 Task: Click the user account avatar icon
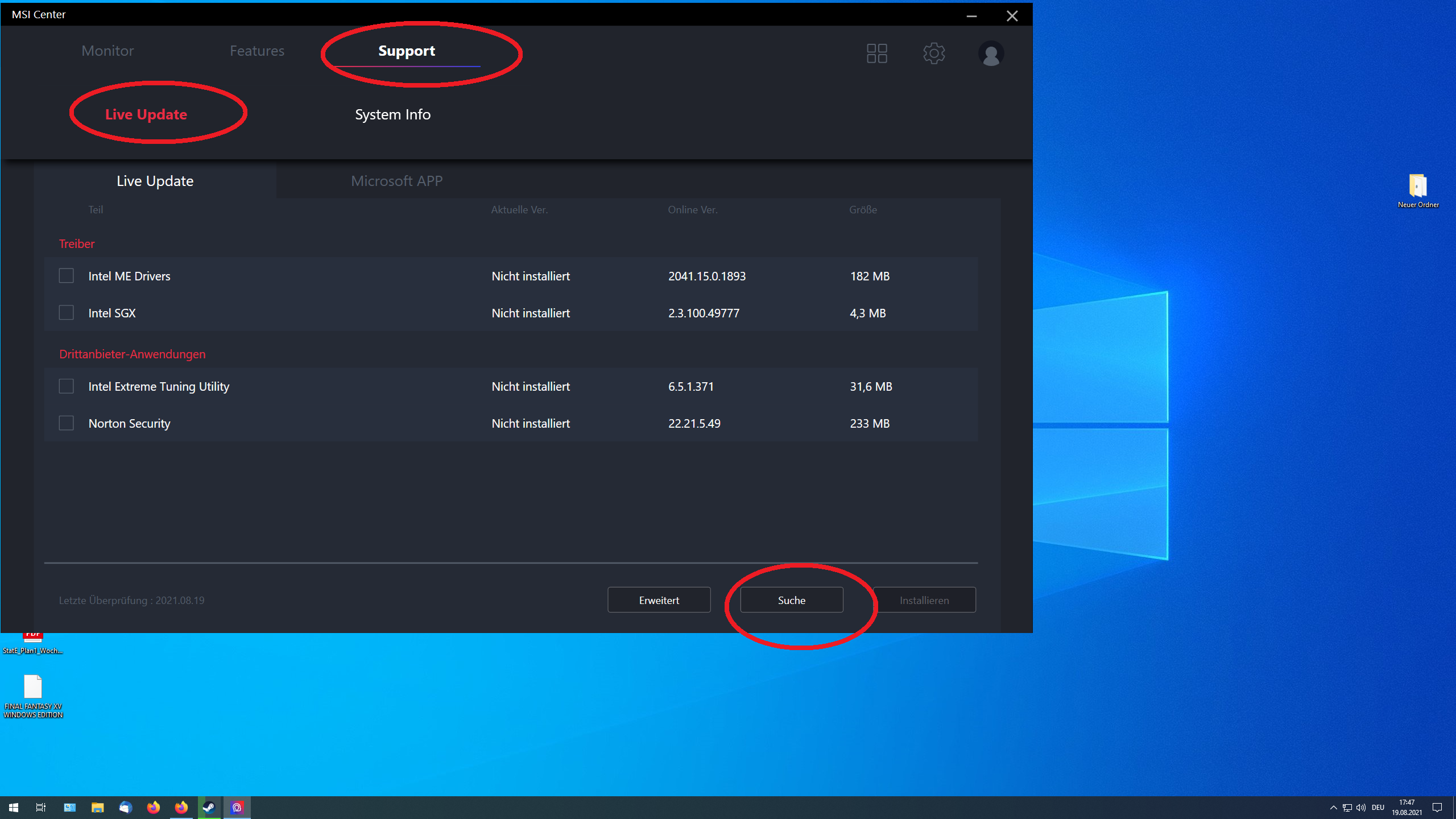(x=991, y=53)
